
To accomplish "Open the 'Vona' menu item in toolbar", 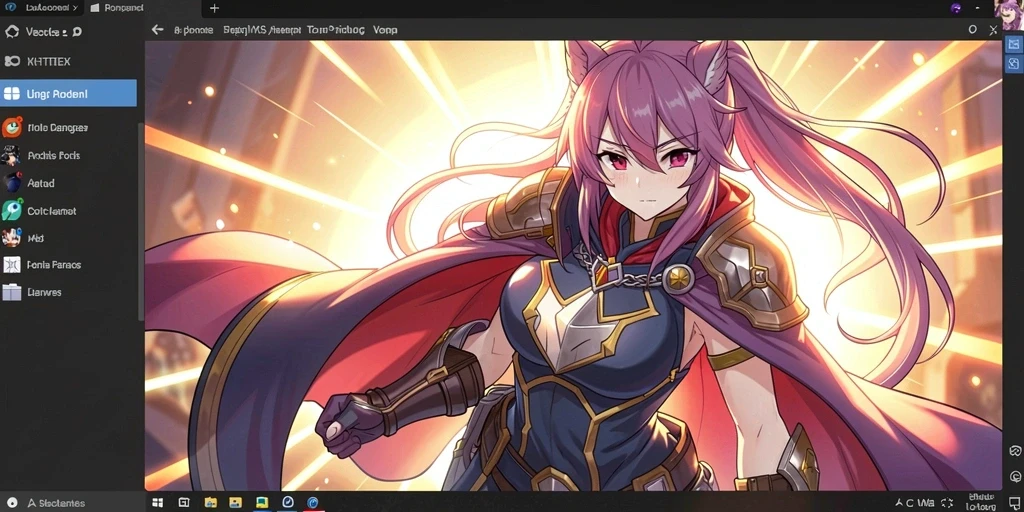I will (x=385, y=30).
